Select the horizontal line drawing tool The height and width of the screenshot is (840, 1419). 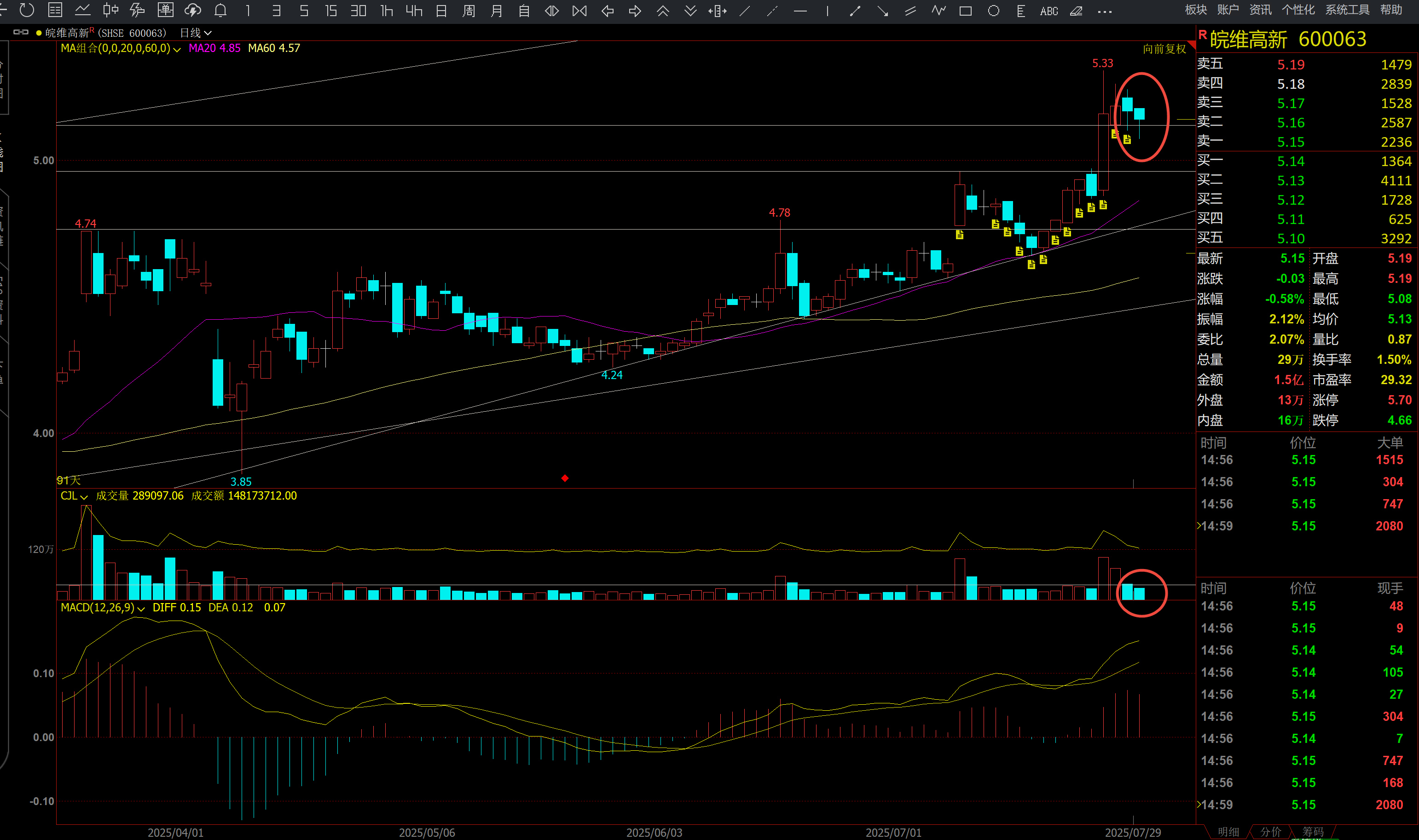point(800,11)
